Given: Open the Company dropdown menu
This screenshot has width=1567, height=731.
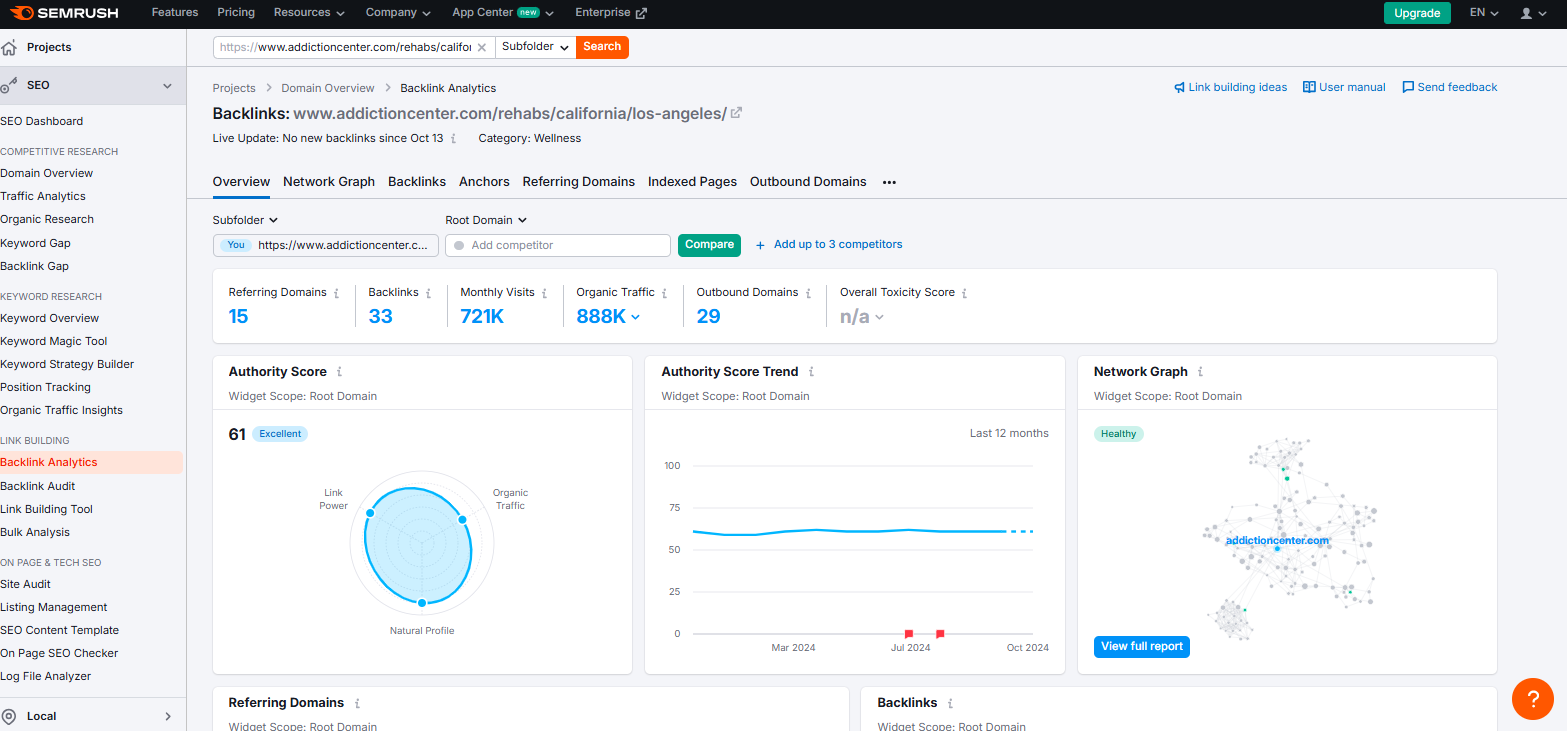Looking at the screenshot, I should pyautogui.click(x=398, y=13).
